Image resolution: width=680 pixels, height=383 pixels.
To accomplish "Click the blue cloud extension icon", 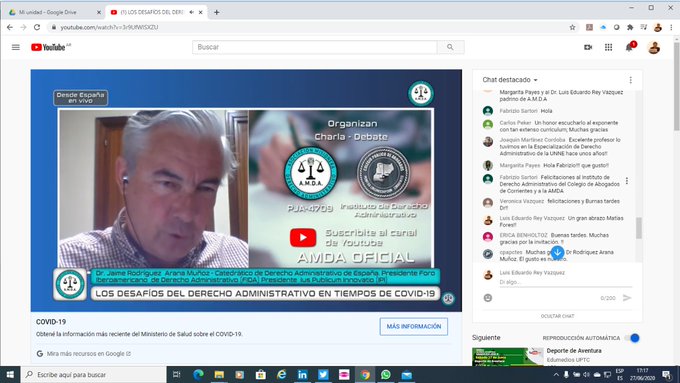I will point(603,27).
